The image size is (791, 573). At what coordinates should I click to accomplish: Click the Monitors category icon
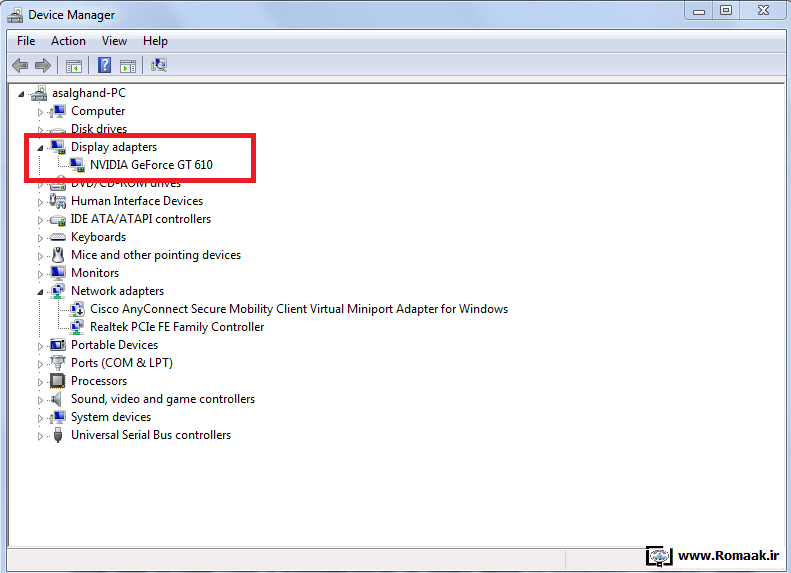tap(58, 273)
